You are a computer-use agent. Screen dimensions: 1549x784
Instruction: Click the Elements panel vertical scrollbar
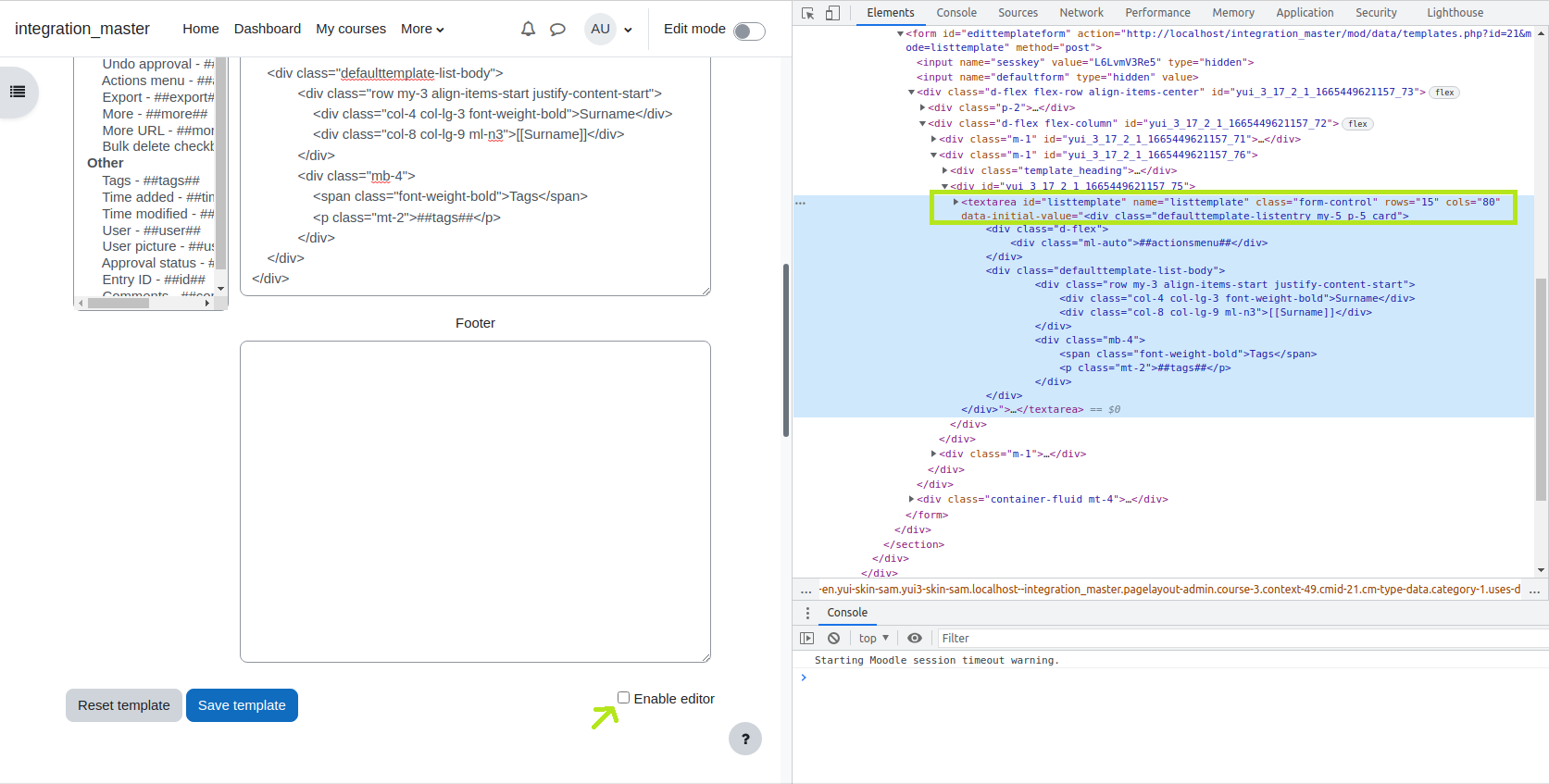(x=1541, y=390)
